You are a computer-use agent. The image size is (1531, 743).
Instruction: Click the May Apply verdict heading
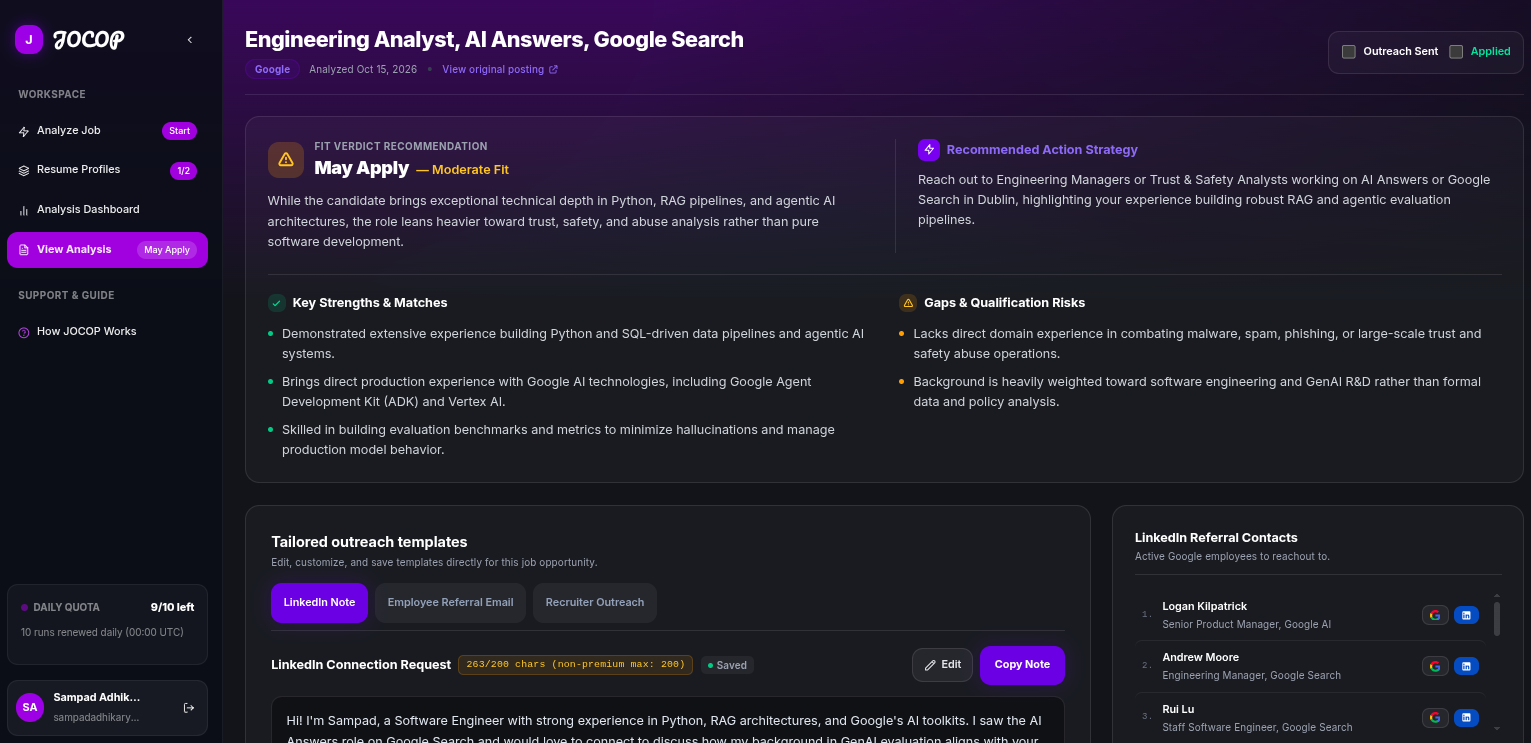pyautogui.click(x=361, y=168)
